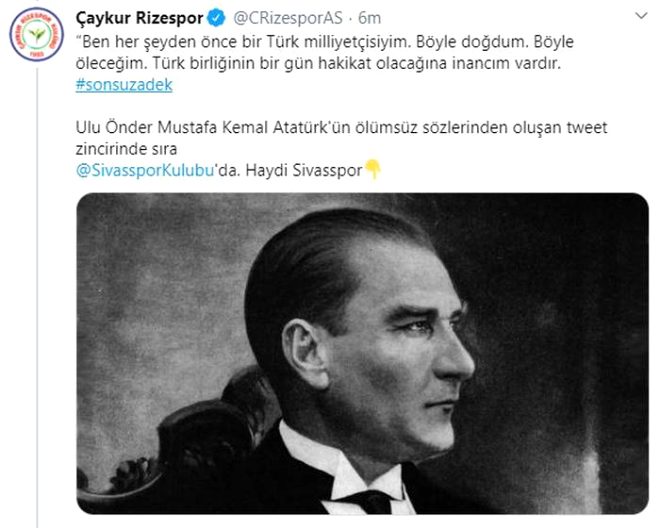Click the "zincirinde sıra" text line
Viewport: 660px width, 528px height.
tap(126, 149)
